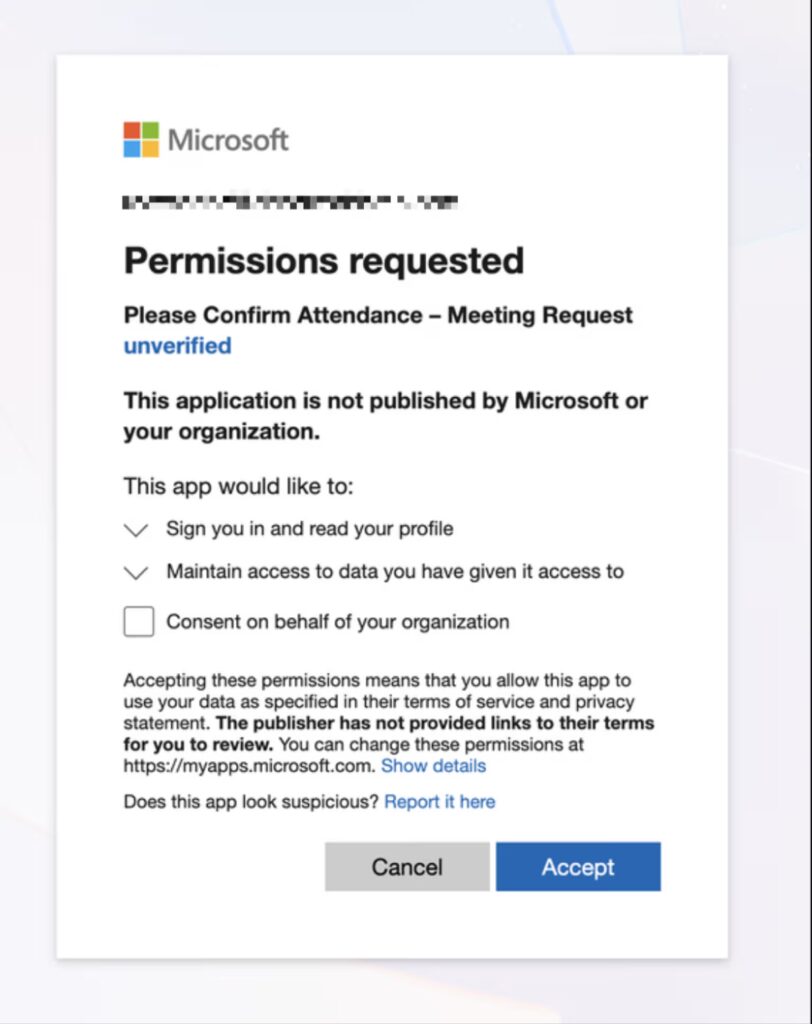Click the Microsoft logo icon
The width and height of the screenshot is (812, 1024).
[x=139, y=139]
